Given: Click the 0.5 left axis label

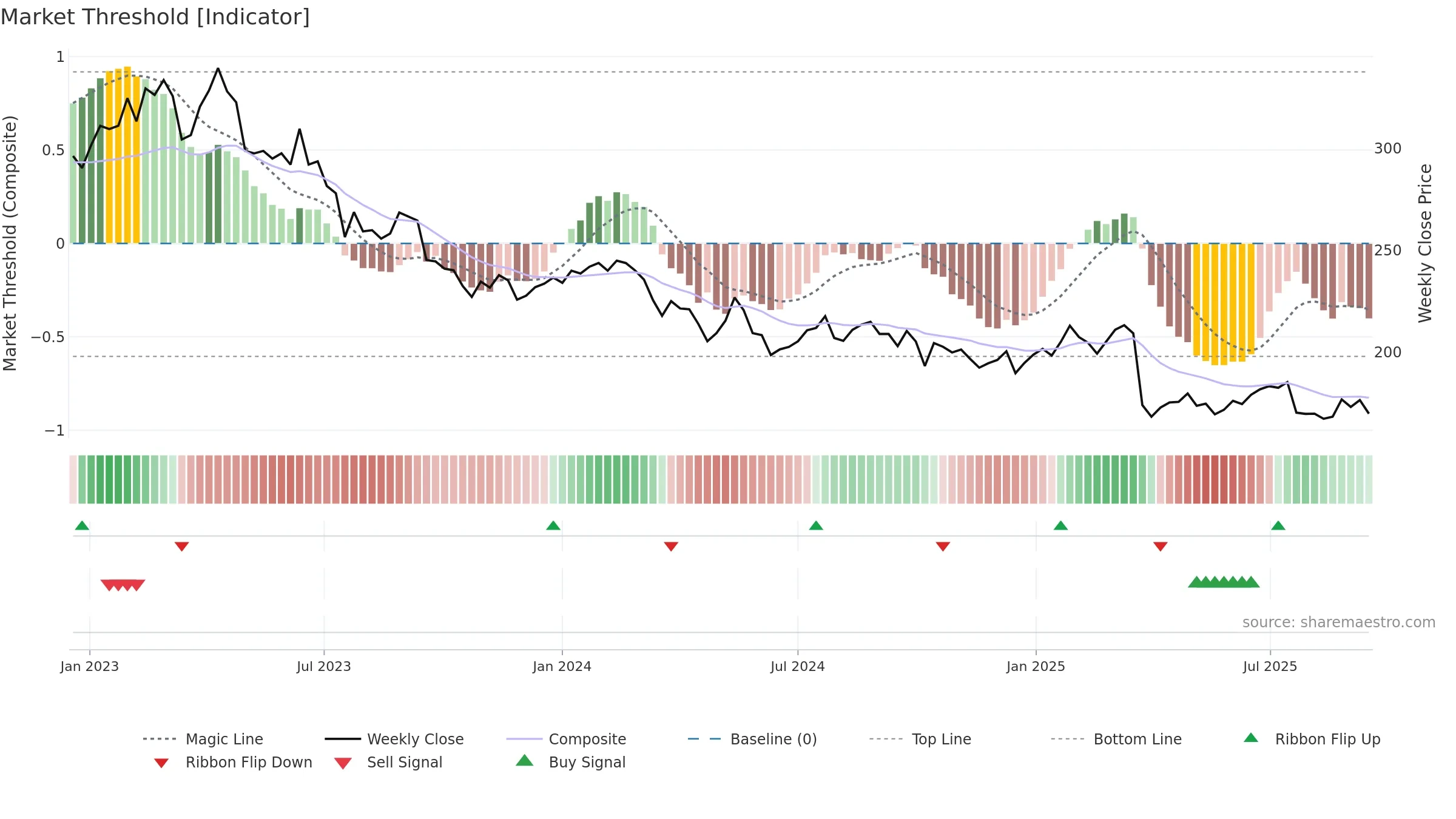Looking at the screenshot, I should coord(53,150).
